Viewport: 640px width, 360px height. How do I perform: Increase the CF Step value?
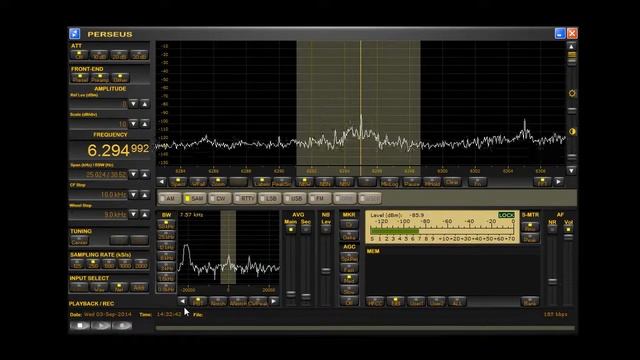point(145,195)
